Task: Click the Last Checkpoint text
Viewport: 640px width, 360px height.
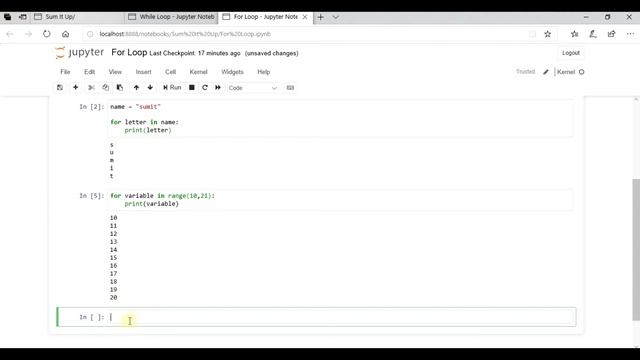Action: pos(195,53)
